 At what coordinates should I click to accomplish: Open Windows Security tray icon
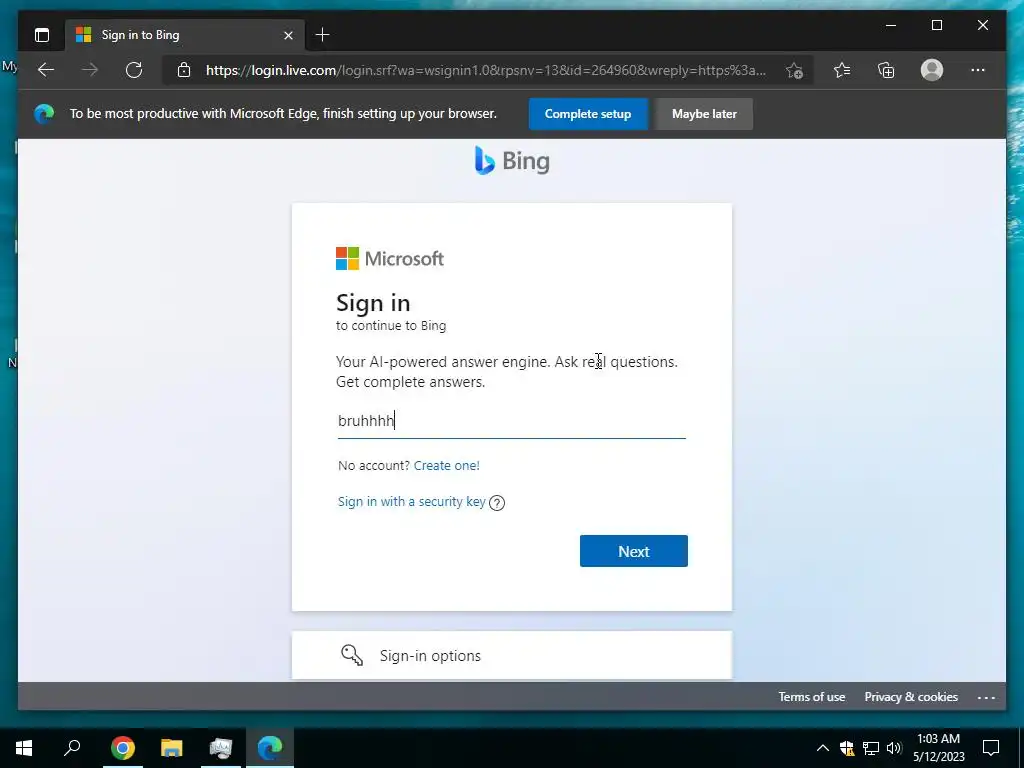tap(847, 748)
